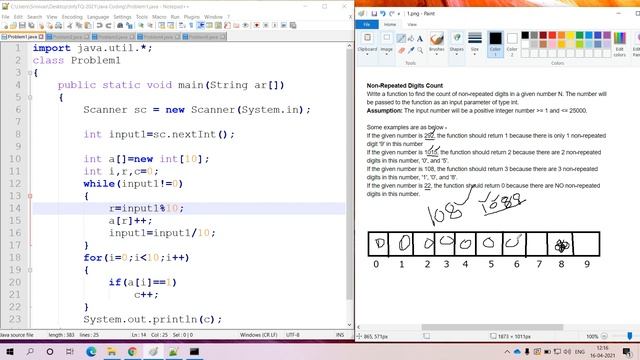Open the View ribbon tab in Paint

[412, 24]
